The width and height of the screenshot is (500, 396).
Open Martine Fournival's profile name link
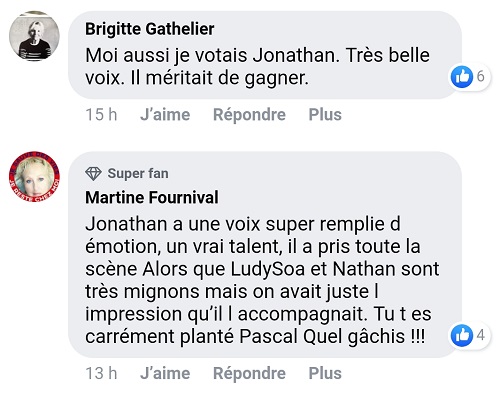pos(152,197)
